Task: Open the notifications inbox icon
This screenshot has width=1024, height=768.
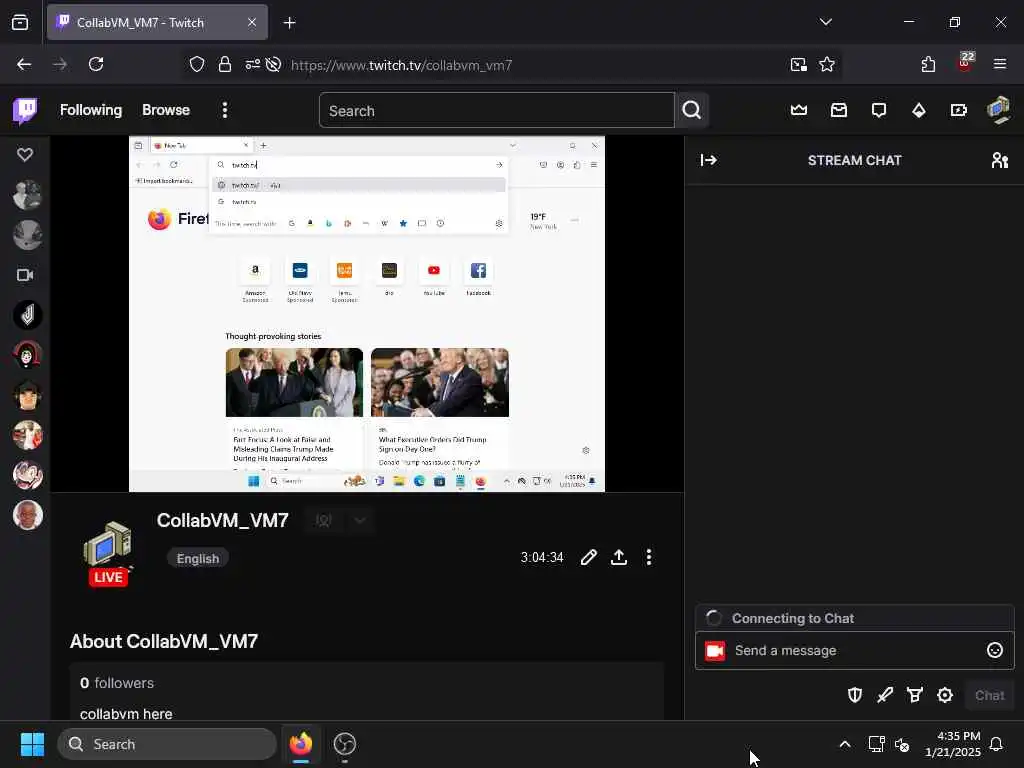Action: pyautogui.click(x=839, y=110)
